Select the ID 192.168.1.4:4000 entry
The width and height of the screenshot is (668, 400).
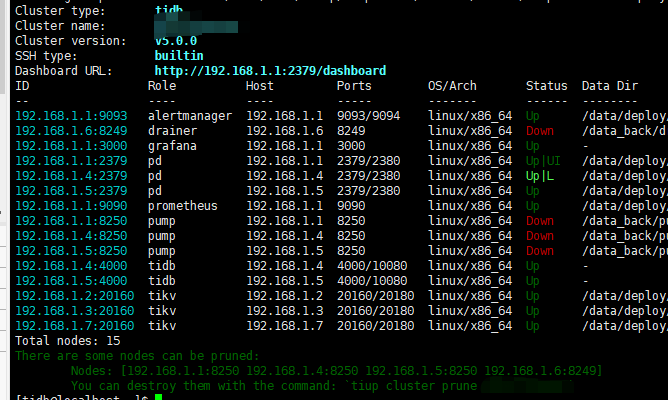[71, 266]
